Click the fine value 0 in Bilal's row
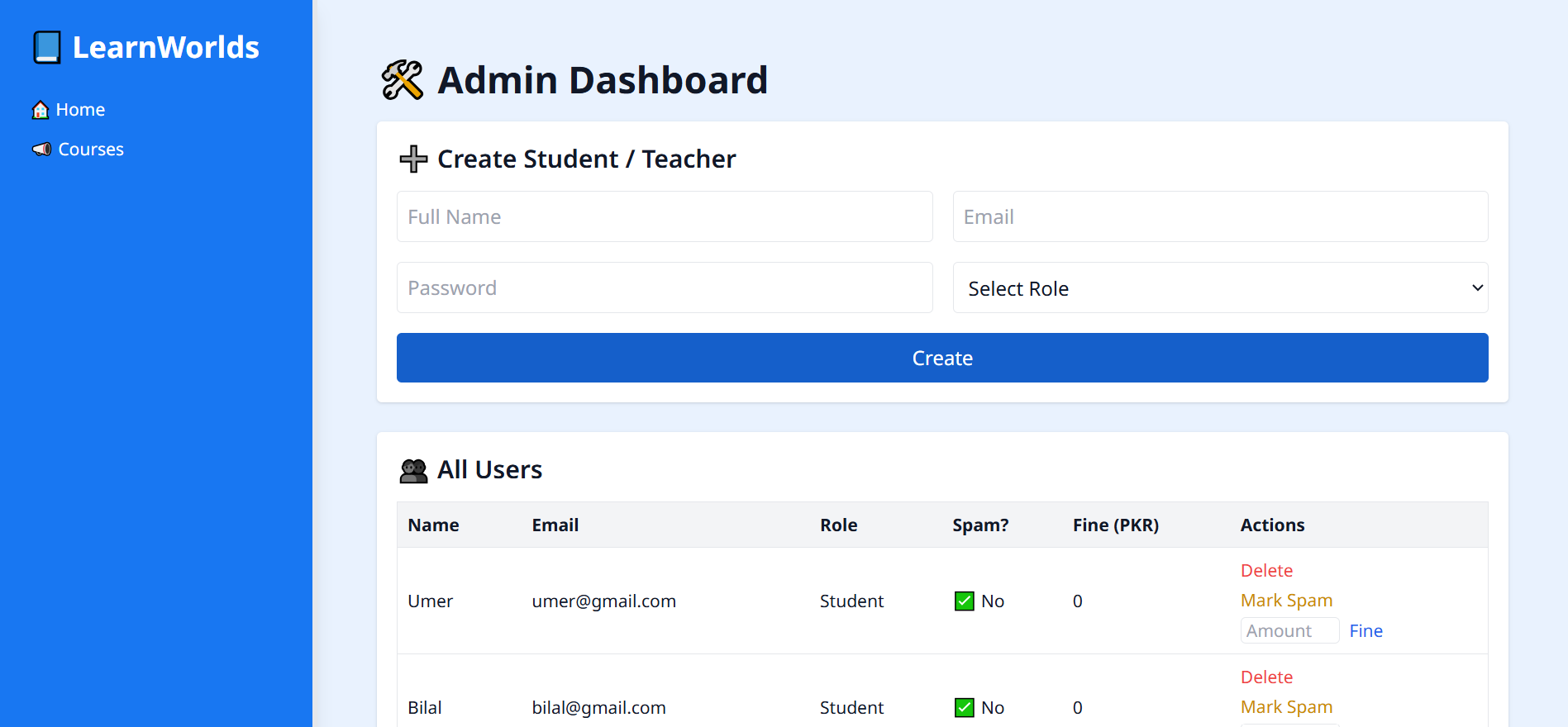1568x727 pixels. pyautogui.click(x=1078, y=708)
